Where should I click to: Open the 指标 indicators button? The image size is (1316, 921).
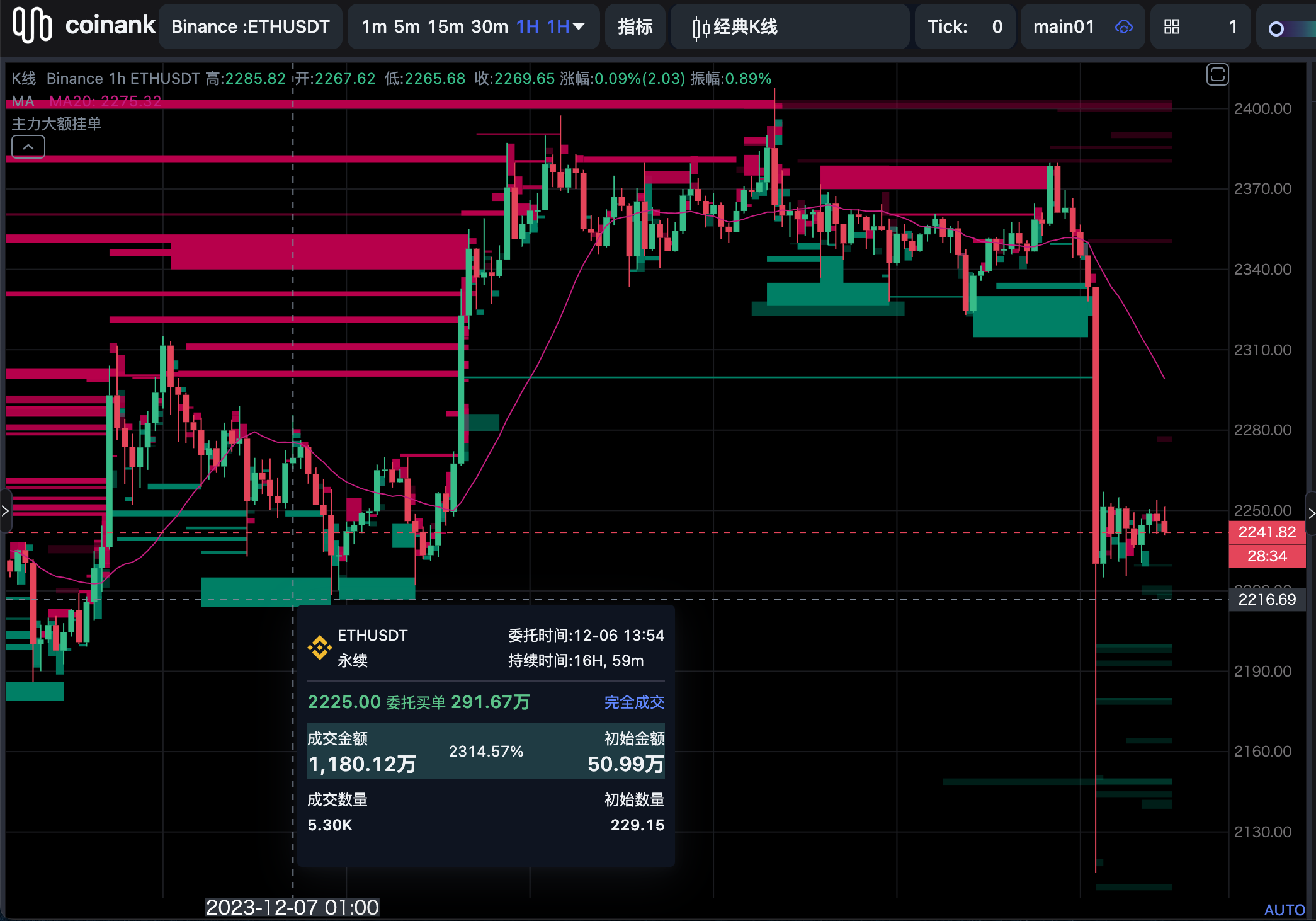click(x=635, y=26)
